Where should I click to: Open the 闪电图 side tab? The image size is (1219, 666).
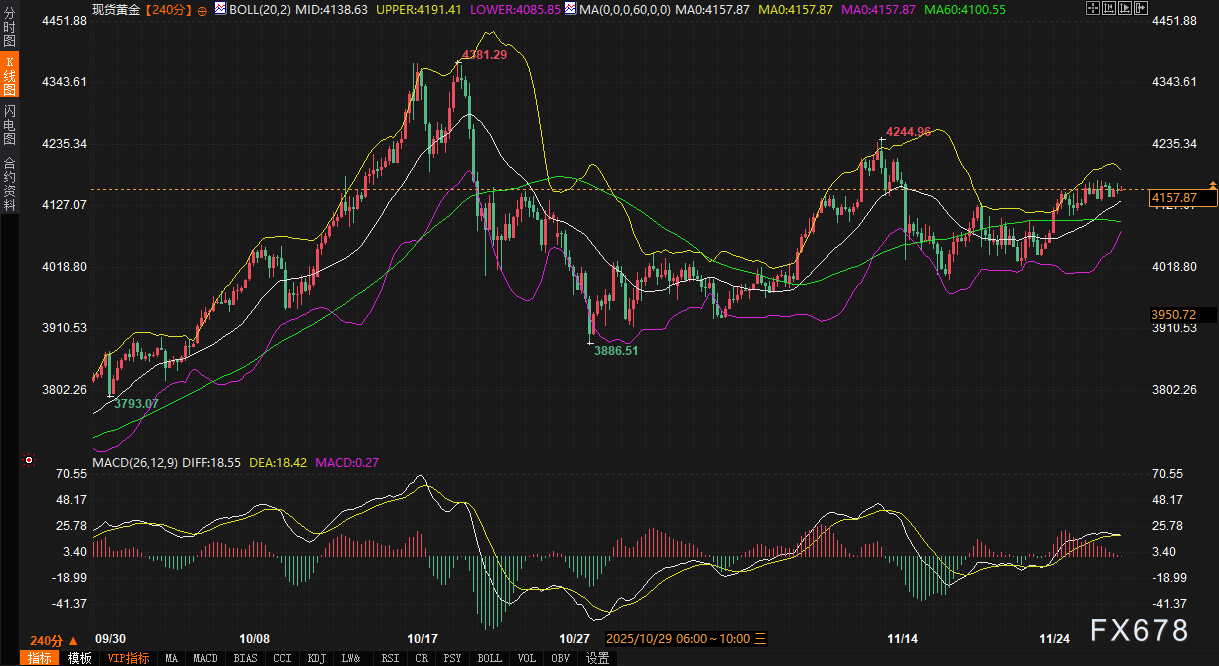coord(9,125)
